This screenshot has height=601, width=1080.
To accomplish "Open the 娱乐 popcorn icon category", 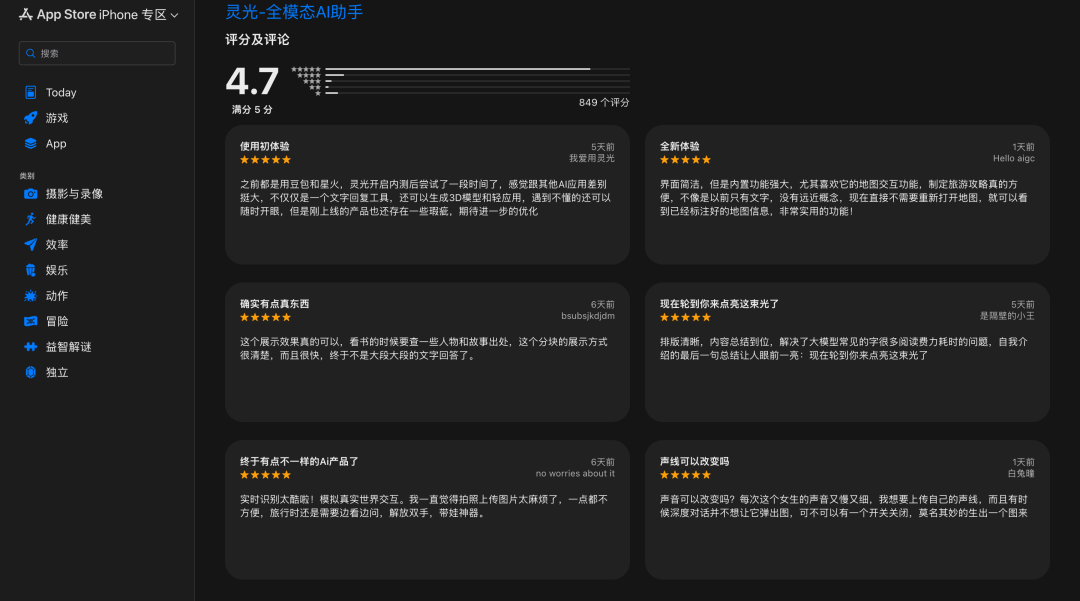I will click(30, 270).
